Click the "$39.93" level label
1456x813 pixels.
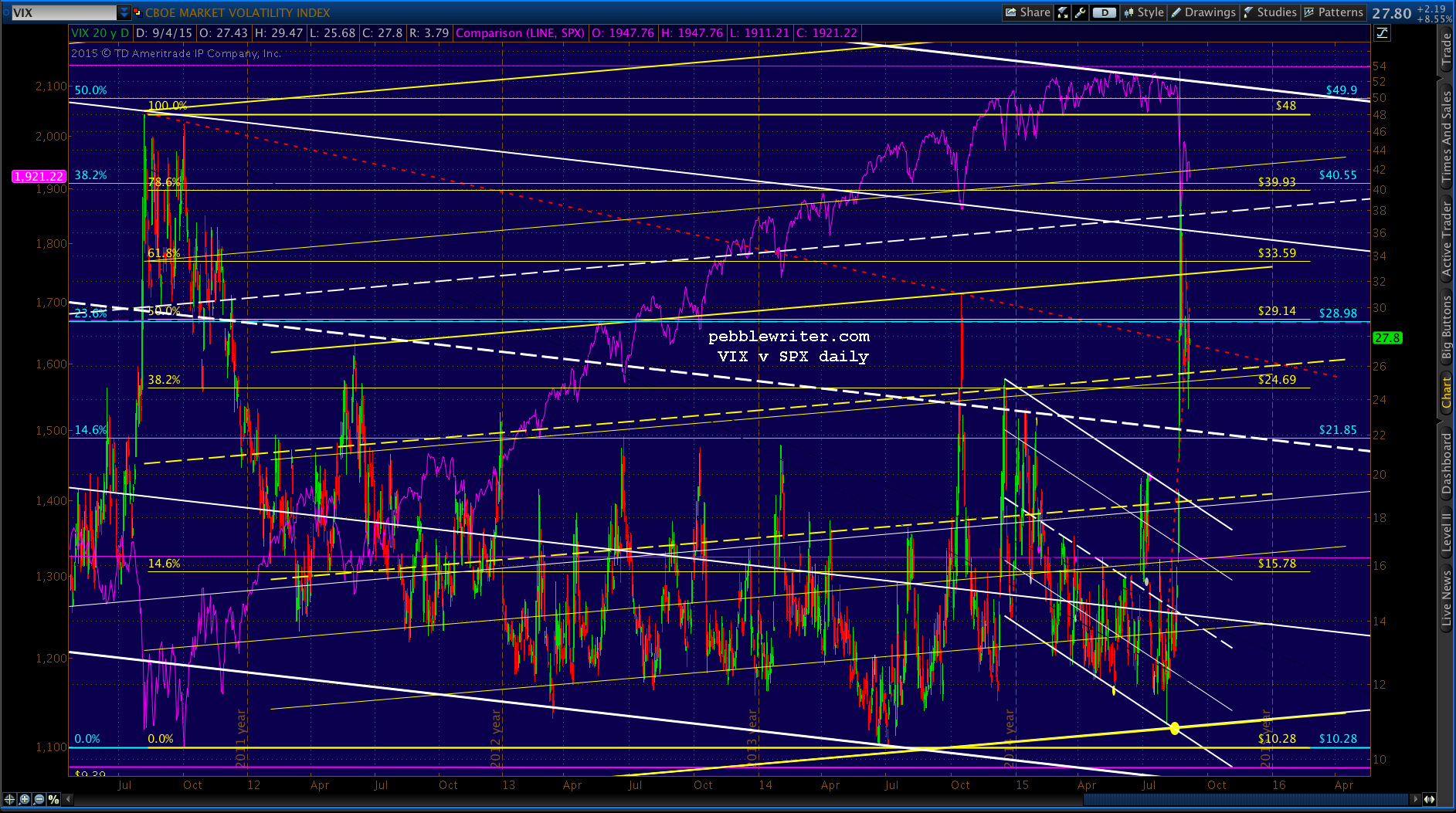tap(1277, 182)
